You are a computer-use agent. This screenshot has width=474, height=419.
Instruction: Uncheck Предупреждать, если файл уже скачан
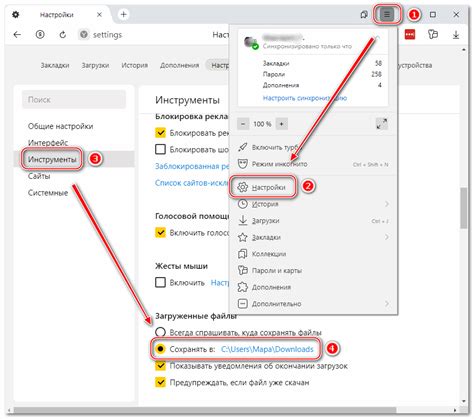coord(160,382)
